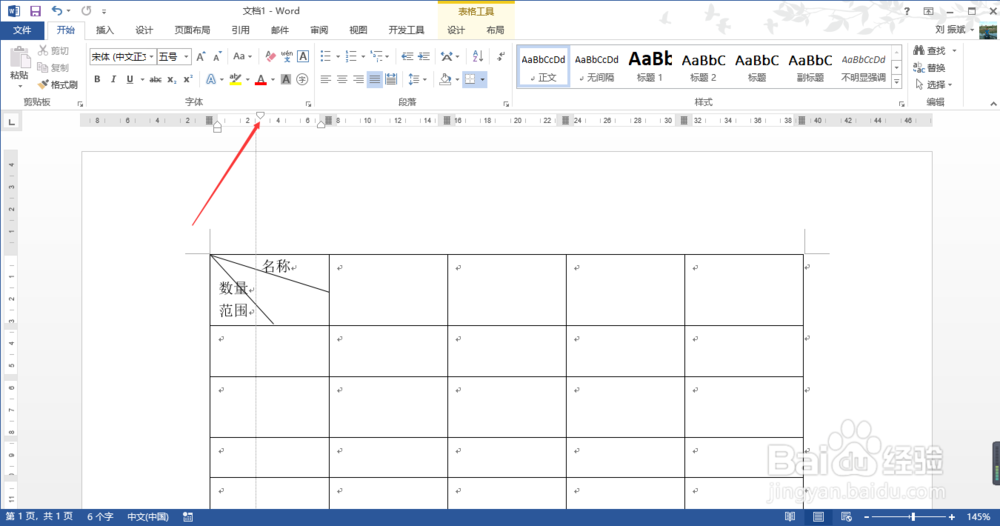
Task: Click the Decrease Indent icon
Action: tap(407, 57)
